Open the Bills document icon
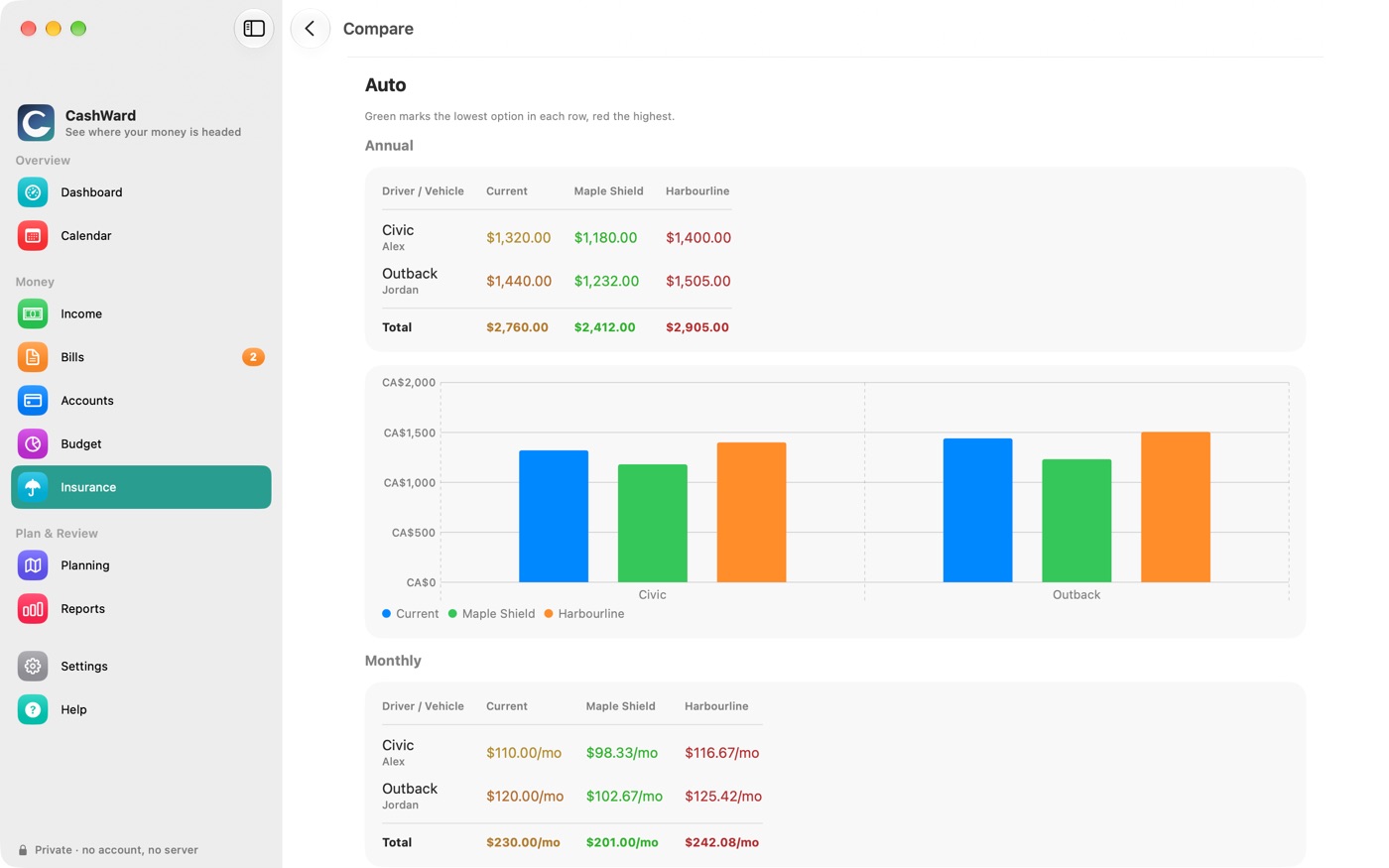The height and width of the screenshot is (868, 1389). 33,357
